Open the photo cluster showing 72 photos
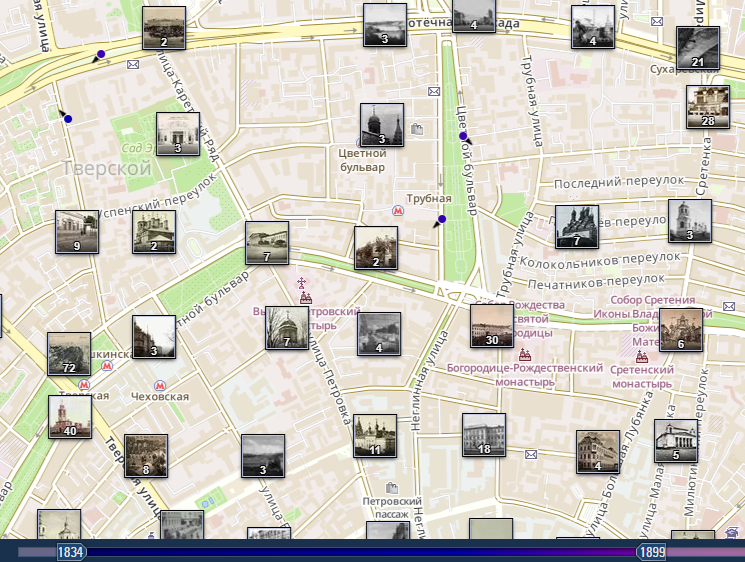 pyautogui.click(x=69, y=354)
